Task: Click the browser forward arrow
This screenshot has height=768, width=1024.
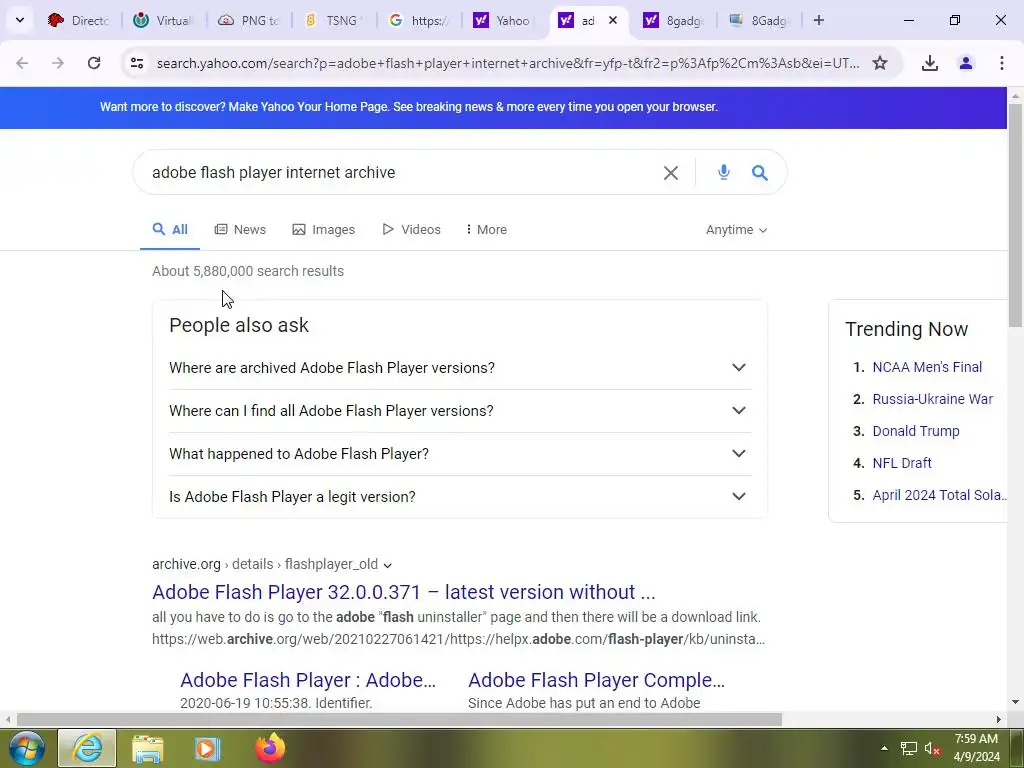Action: point(57,63)
